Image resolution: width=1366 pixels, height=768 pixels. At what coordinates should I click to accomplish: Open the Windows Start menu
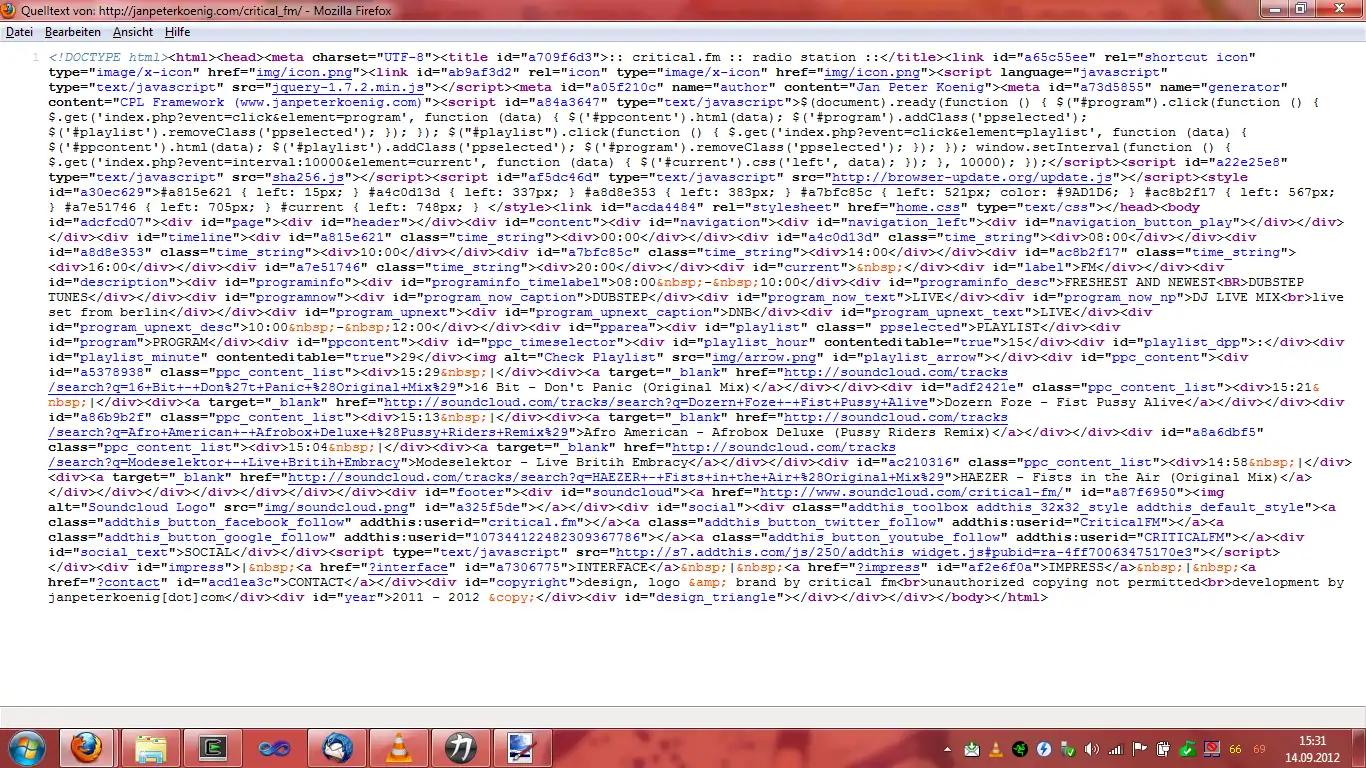tap(27, 747)
